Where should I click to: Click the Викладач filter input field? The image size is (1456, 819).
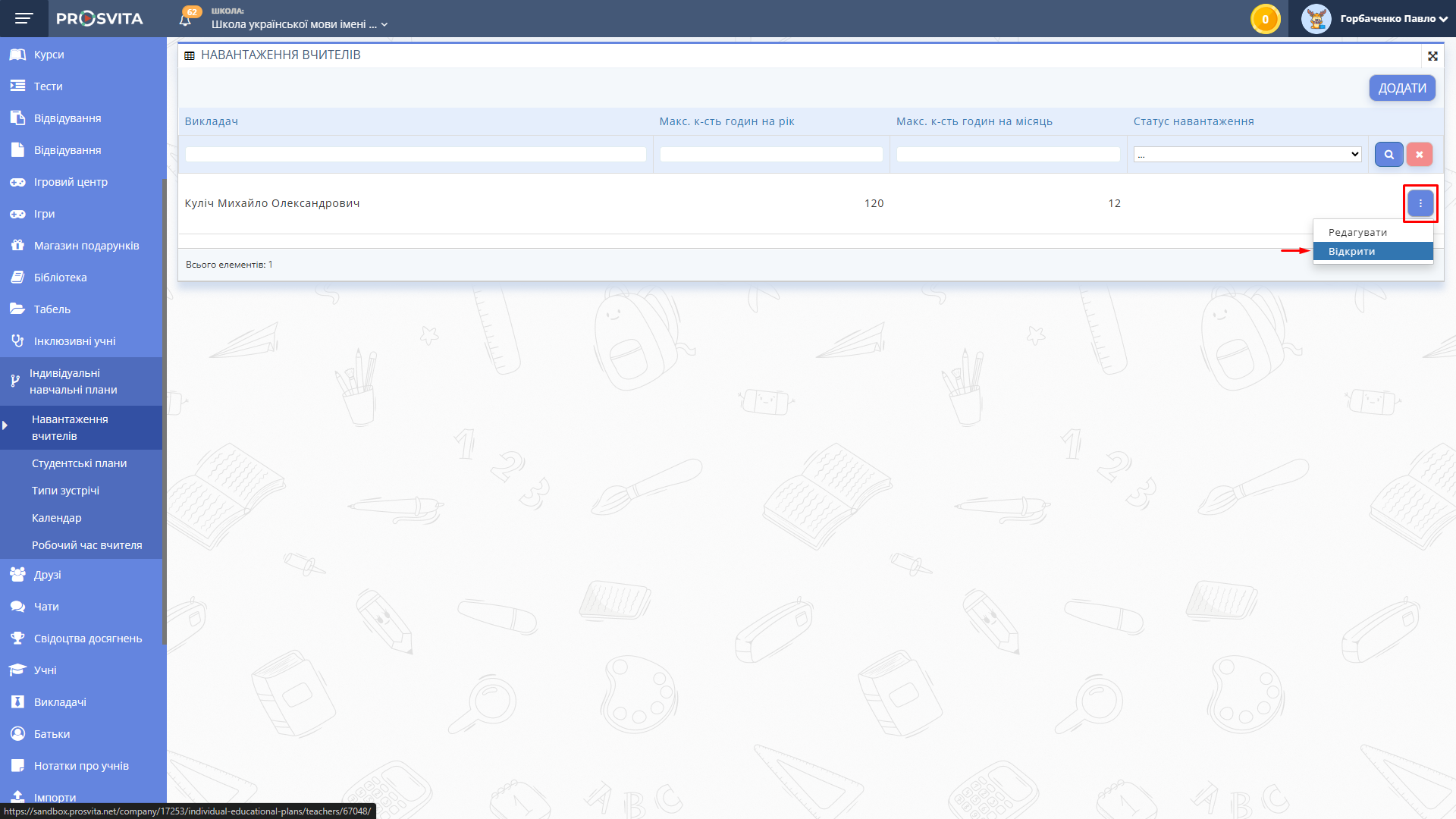point(416,155)
